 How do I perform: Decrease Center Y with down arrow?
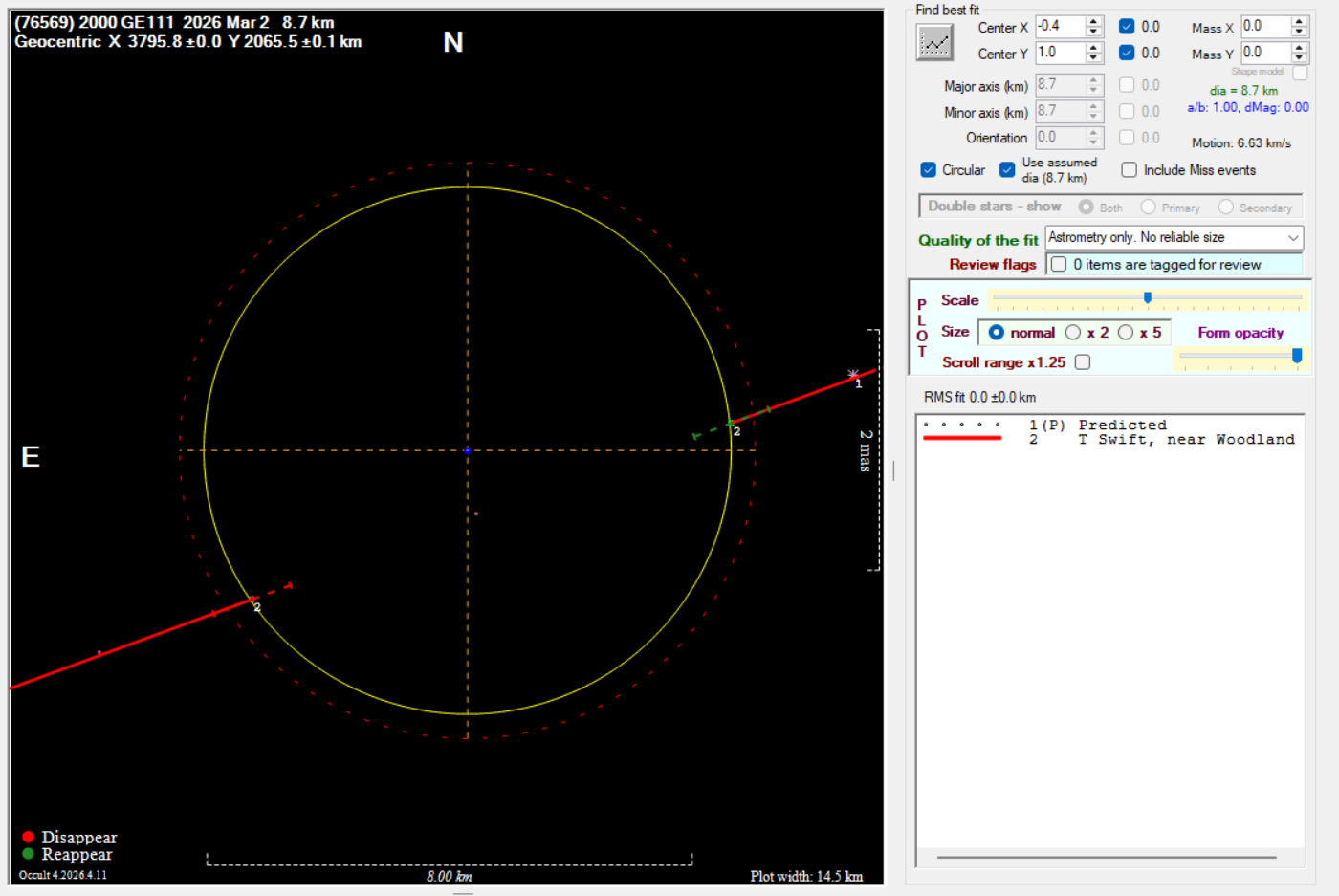coord(1094,58)
